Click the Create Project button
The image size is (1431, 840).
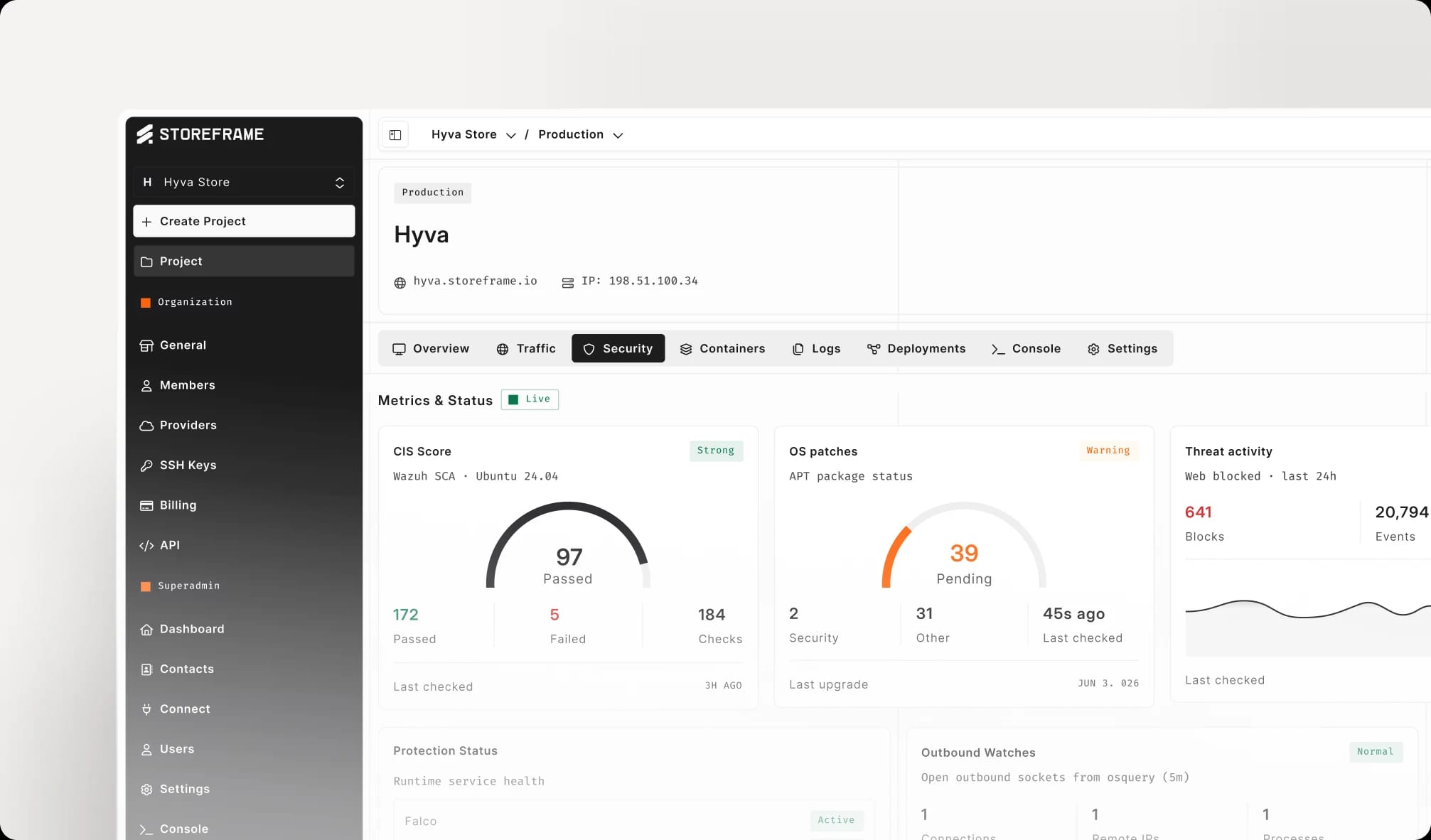(244, 222)
